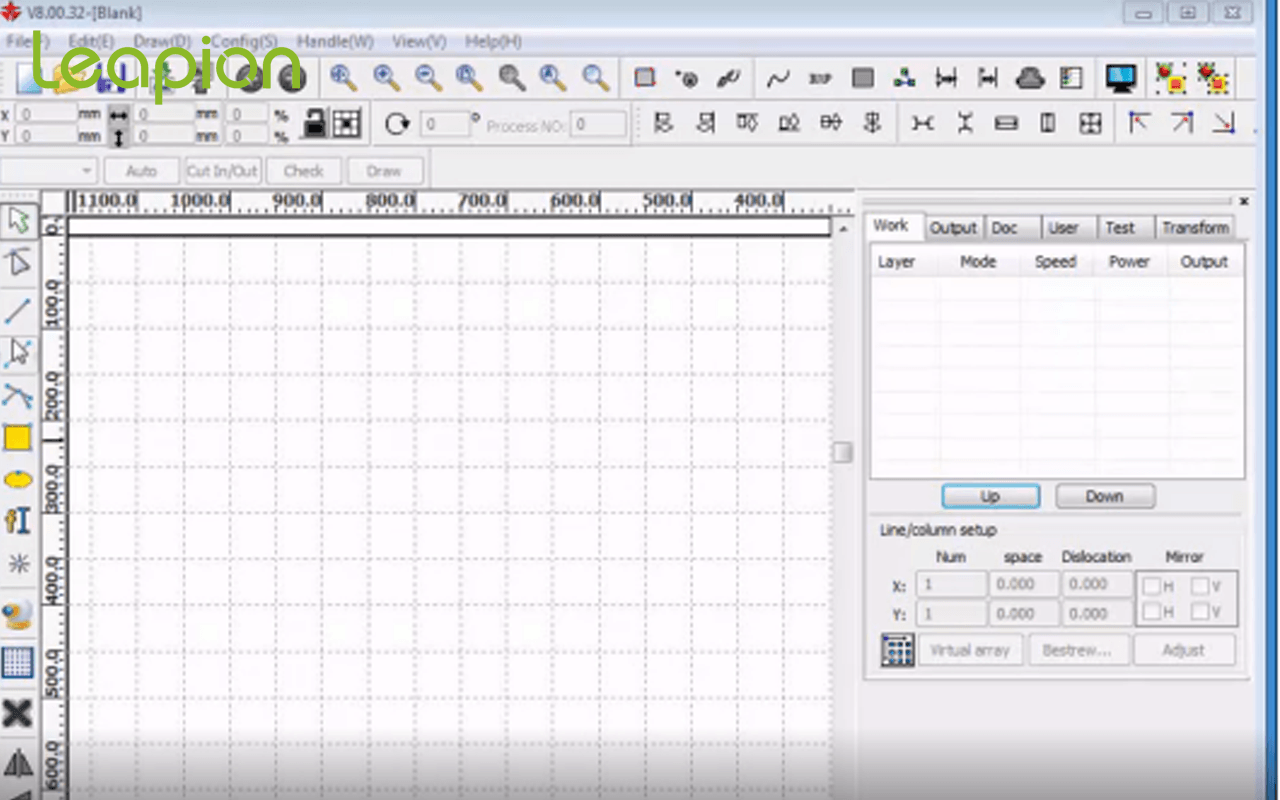Click the green-blue network nodes icon

coord(904,78)
